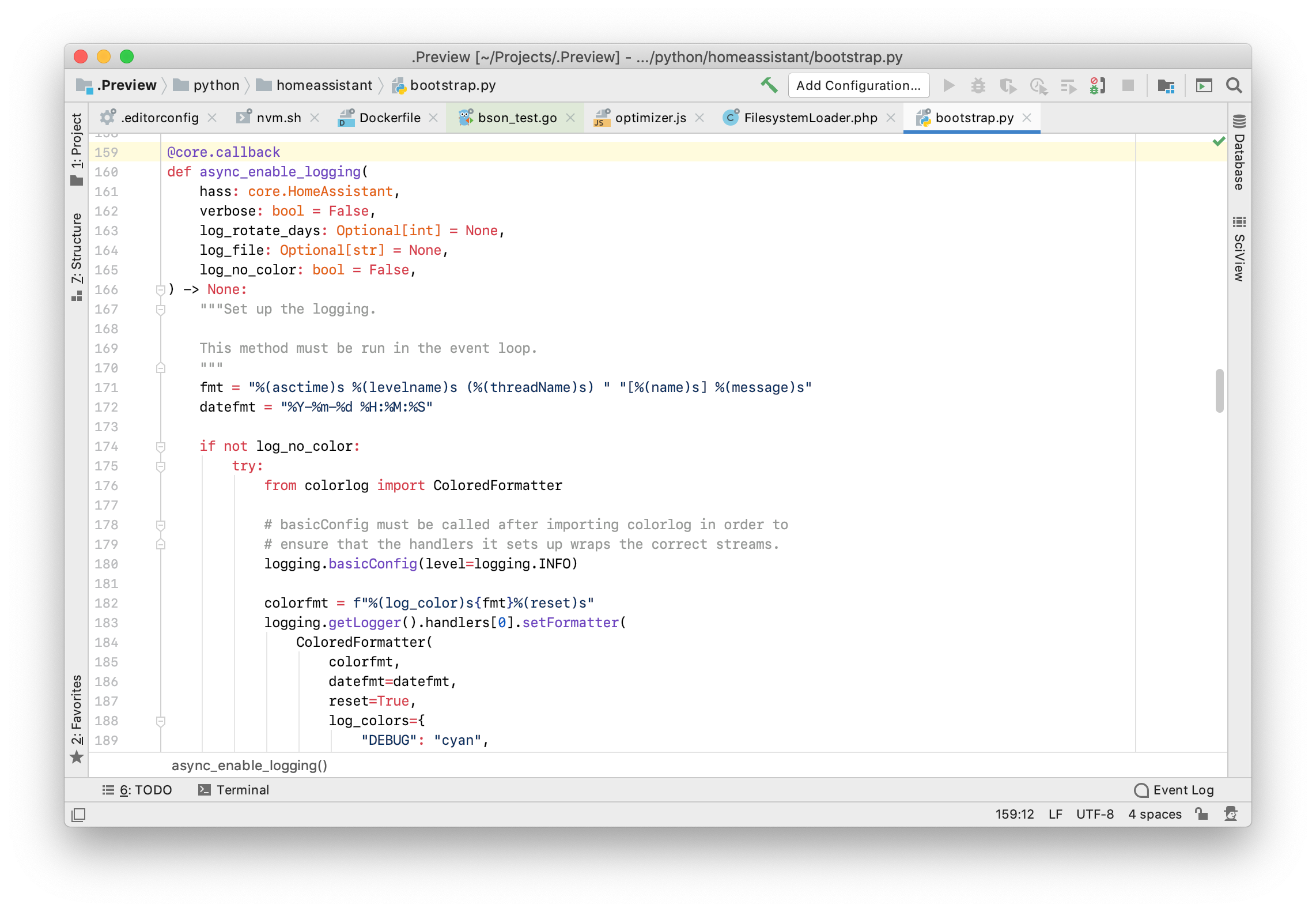Open the Event Log panel
The image size is (1316, 912).
(1174, 790)
